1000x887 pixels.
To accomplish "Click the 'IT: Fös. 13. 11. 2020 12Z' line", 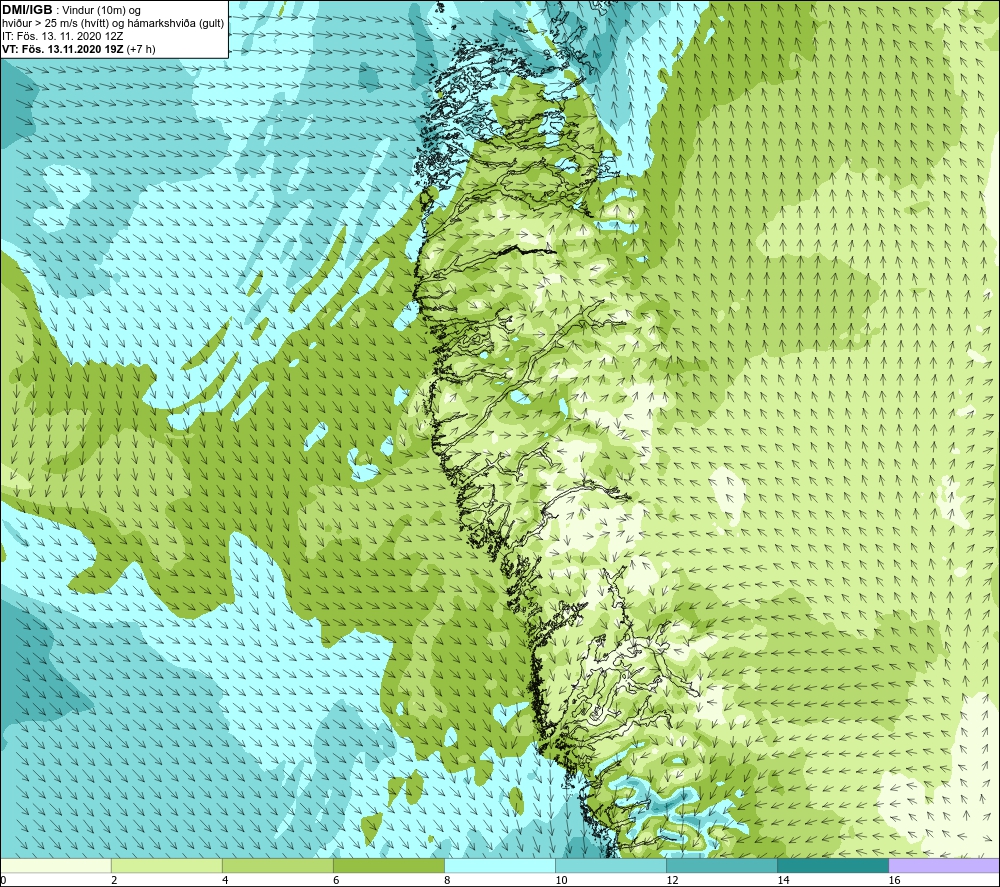I will pyautogui.click(x=62, y=36).
